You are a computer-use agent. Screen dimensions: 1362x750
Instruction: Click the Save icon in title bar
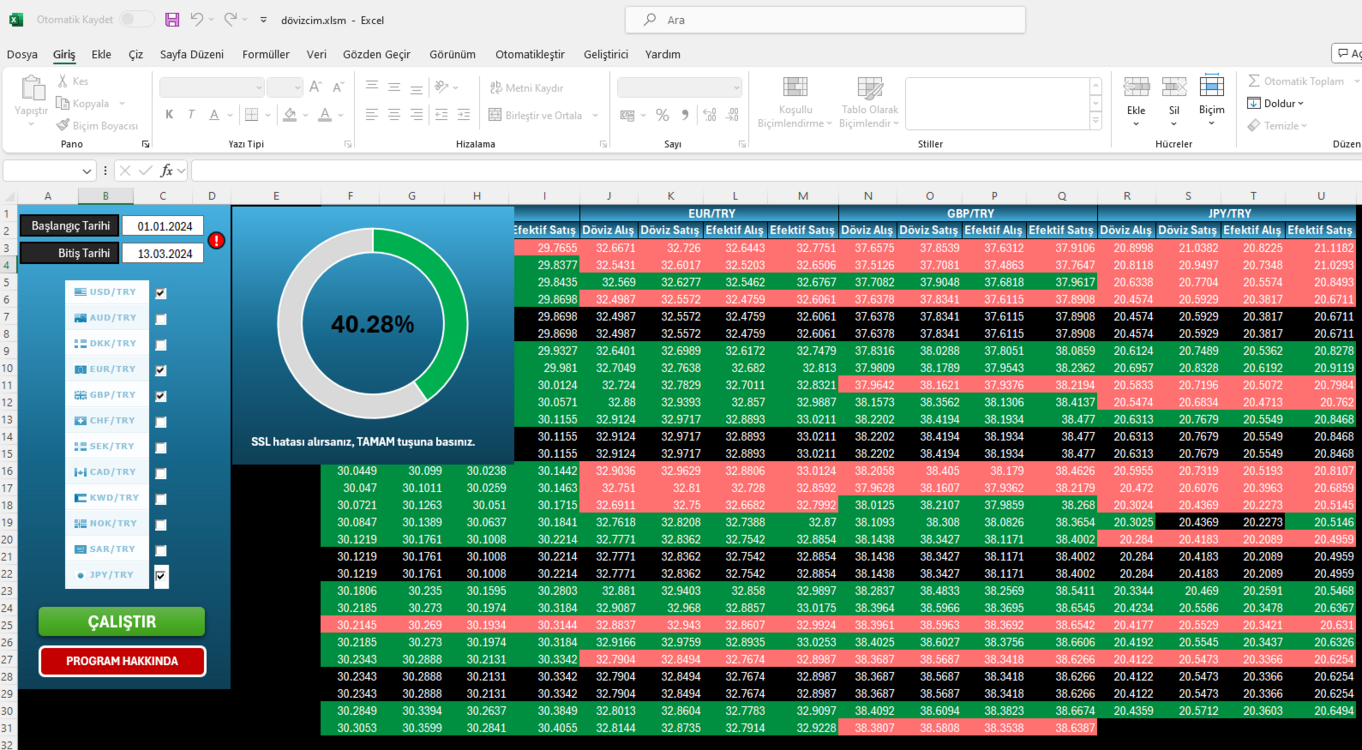point(172,20)
